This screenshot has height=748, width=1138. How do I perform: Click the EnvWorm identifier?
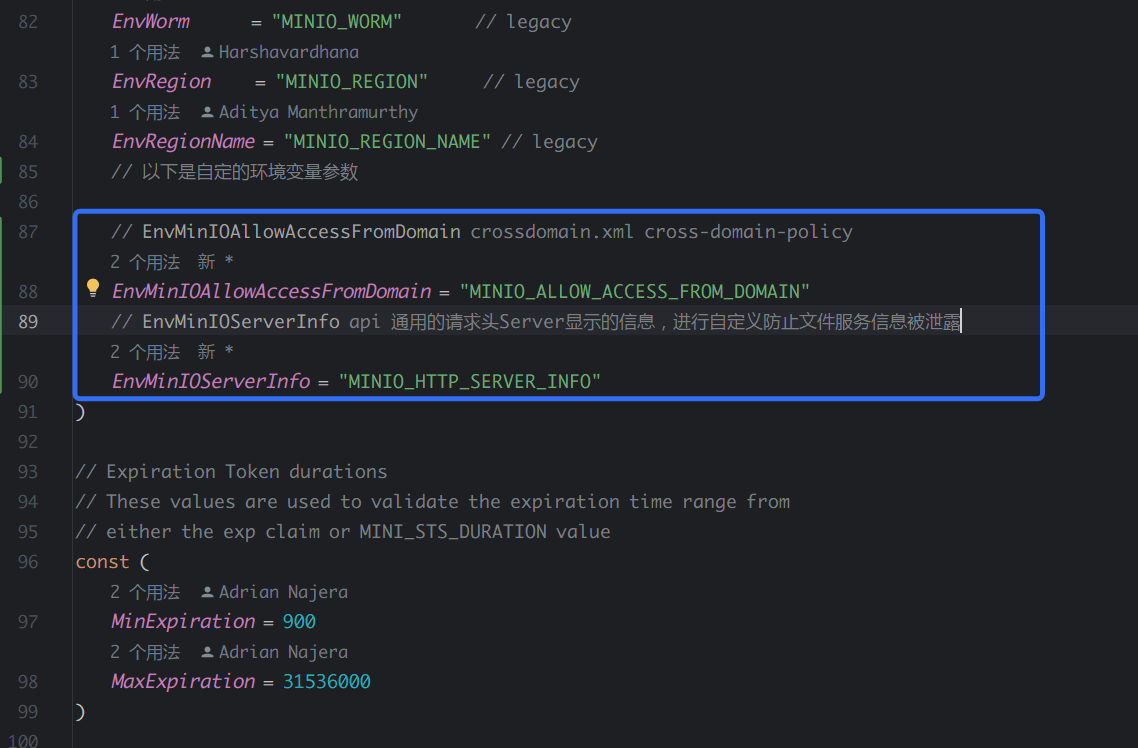151,22
